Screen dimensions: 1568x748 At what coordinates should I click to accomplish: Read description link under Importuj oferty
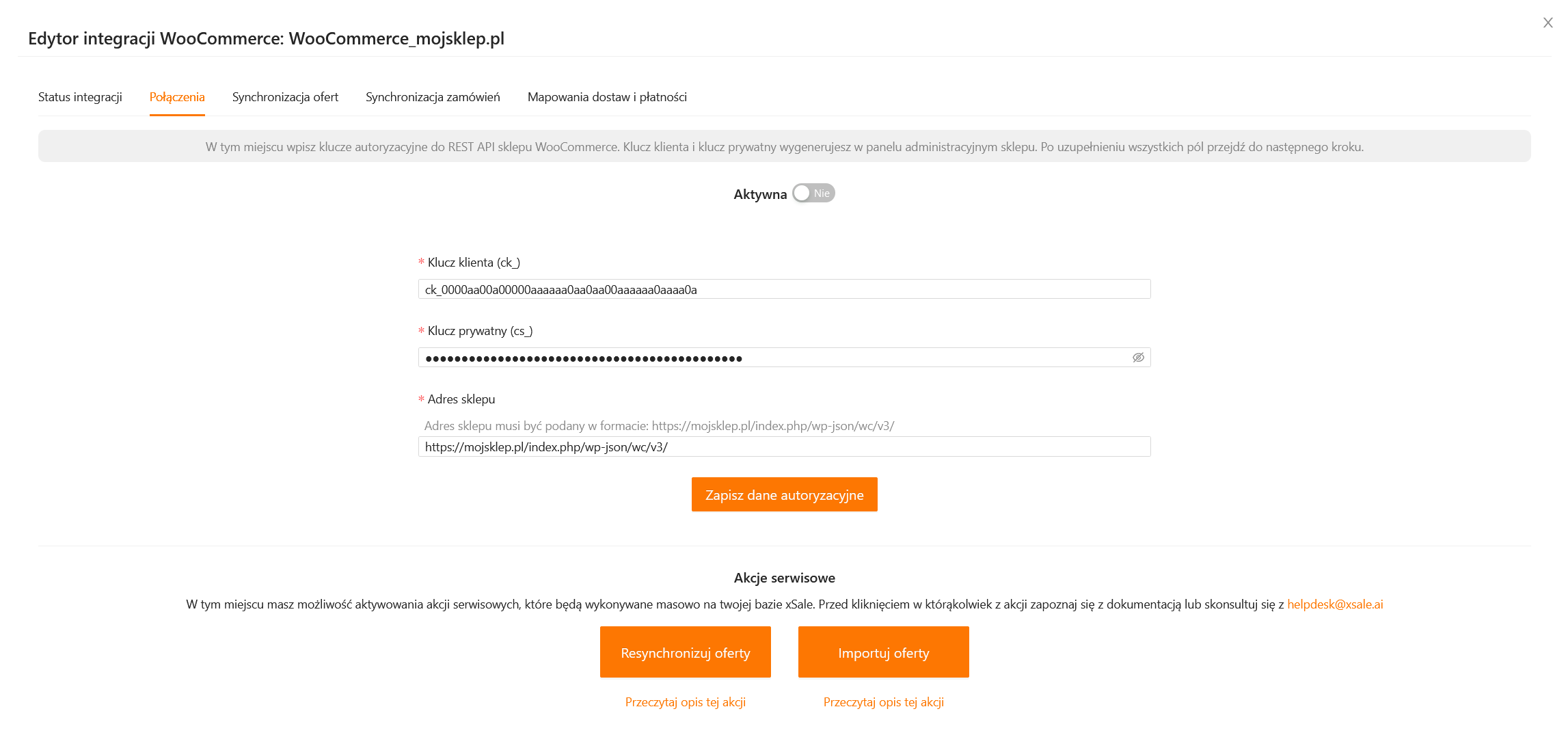coord(883,702)
